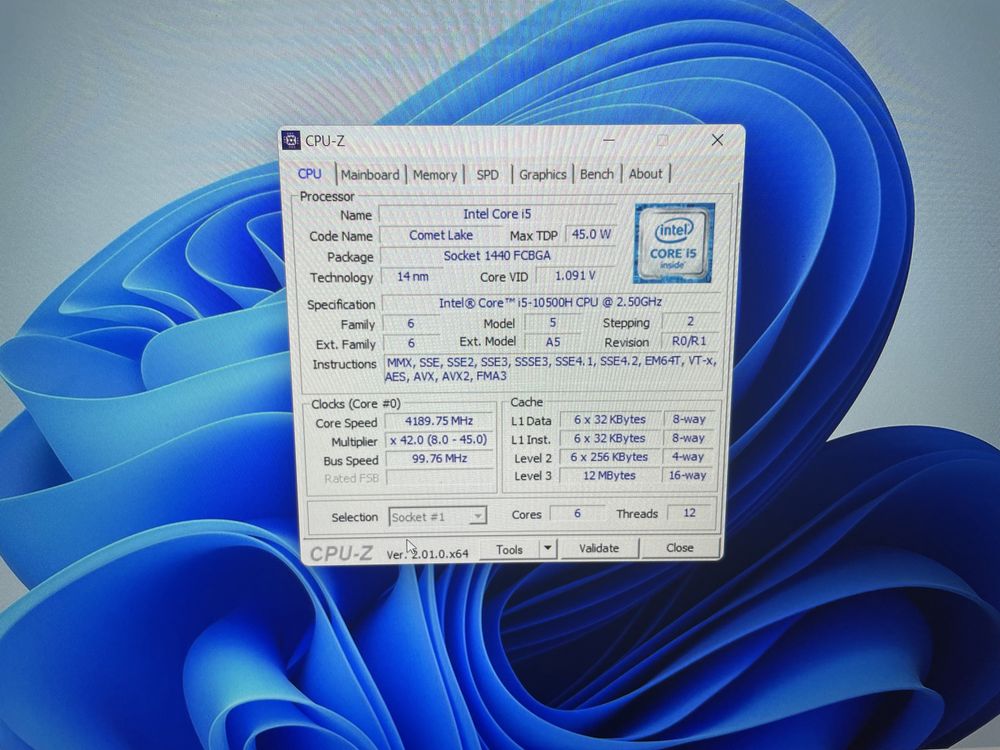Image resolution: width=1000 pixels, height=750 pixels.
Task: Click the Tools button
Action: coord(510,549)
